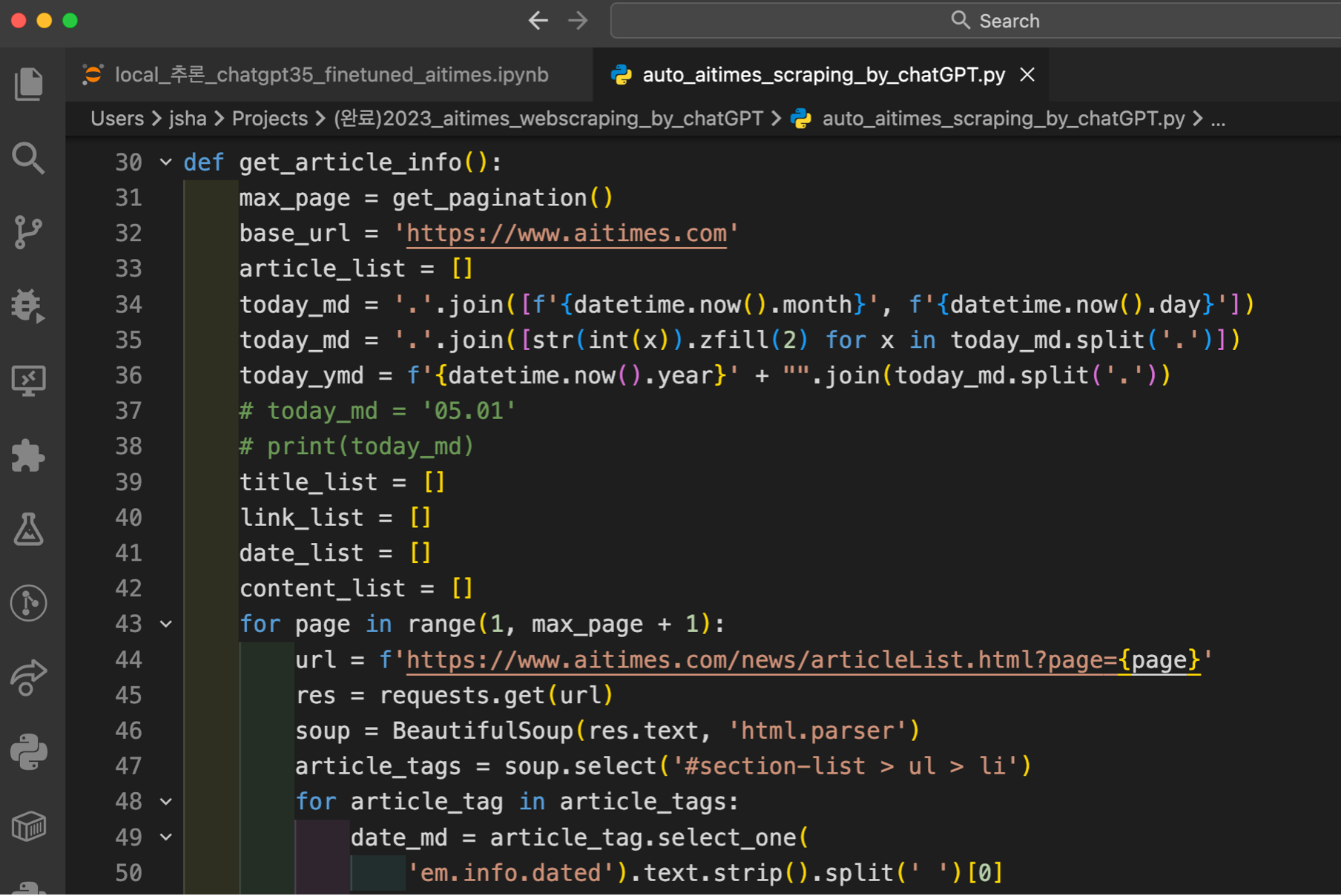Click the macOS yellow minimize button
The height and width of the screenshot is (896, 1341).
45,21
